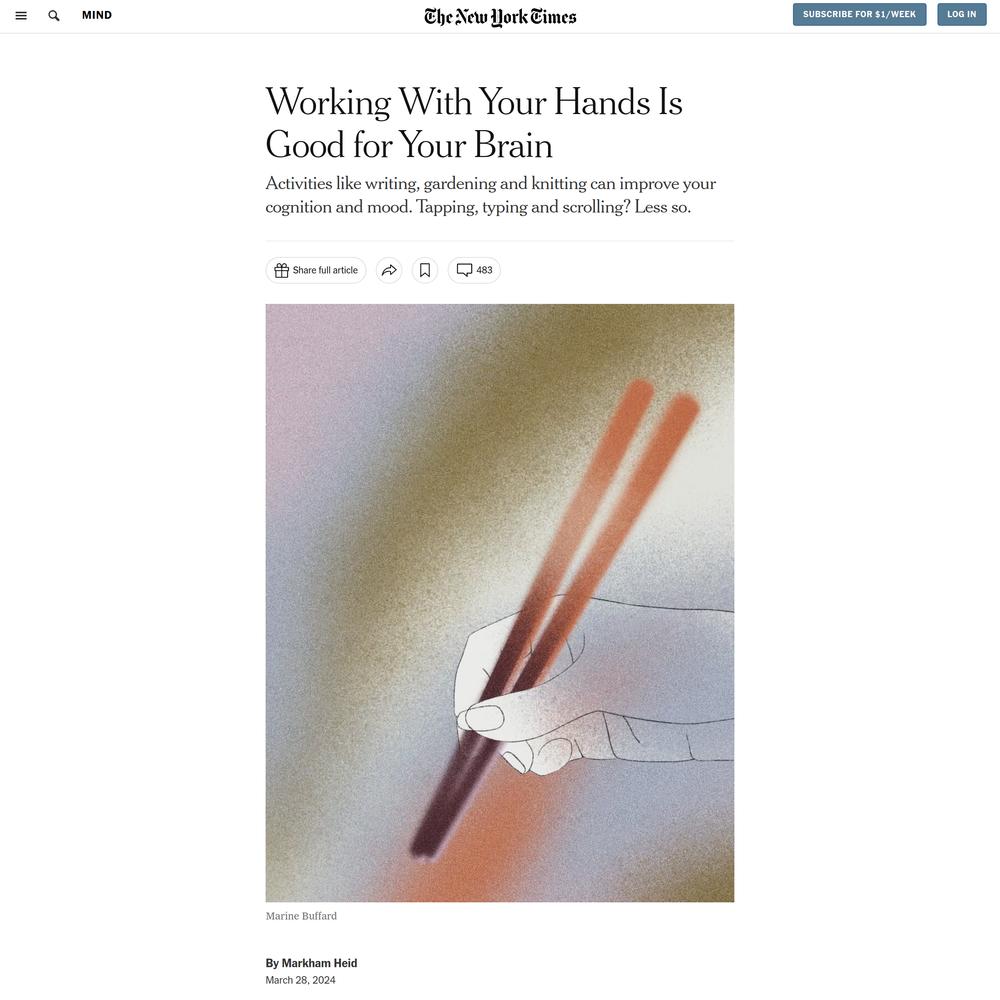
Task: Open author Markham Heid's profile
Action: click(x=320, y=963)
